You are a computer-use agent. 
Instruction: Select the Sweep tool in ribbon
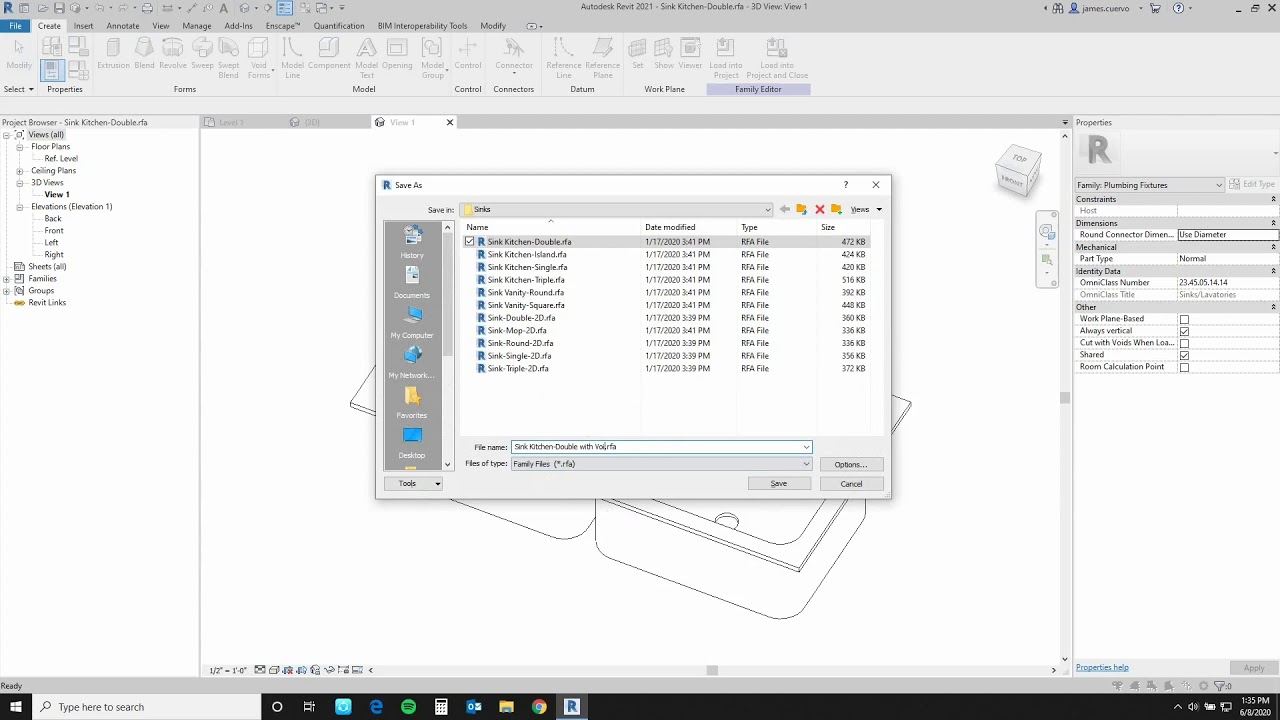pyautogui.click(x=203, y=54)
